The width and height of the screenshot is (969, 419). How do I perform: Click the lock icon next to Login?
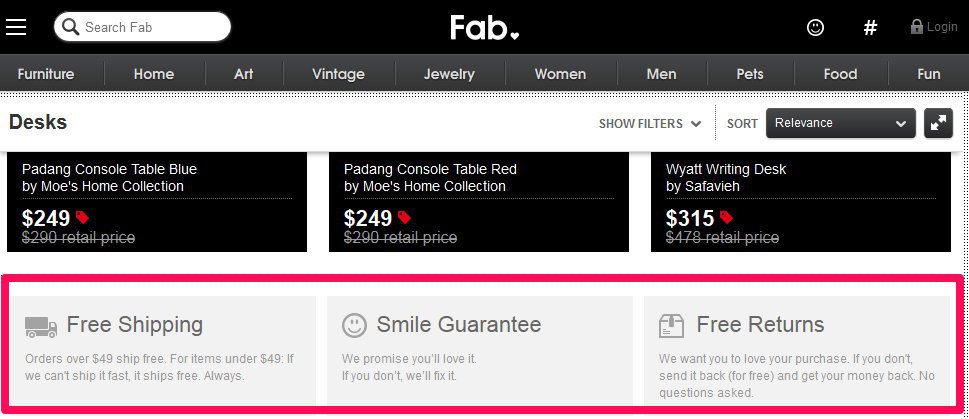tap(916, 27)
